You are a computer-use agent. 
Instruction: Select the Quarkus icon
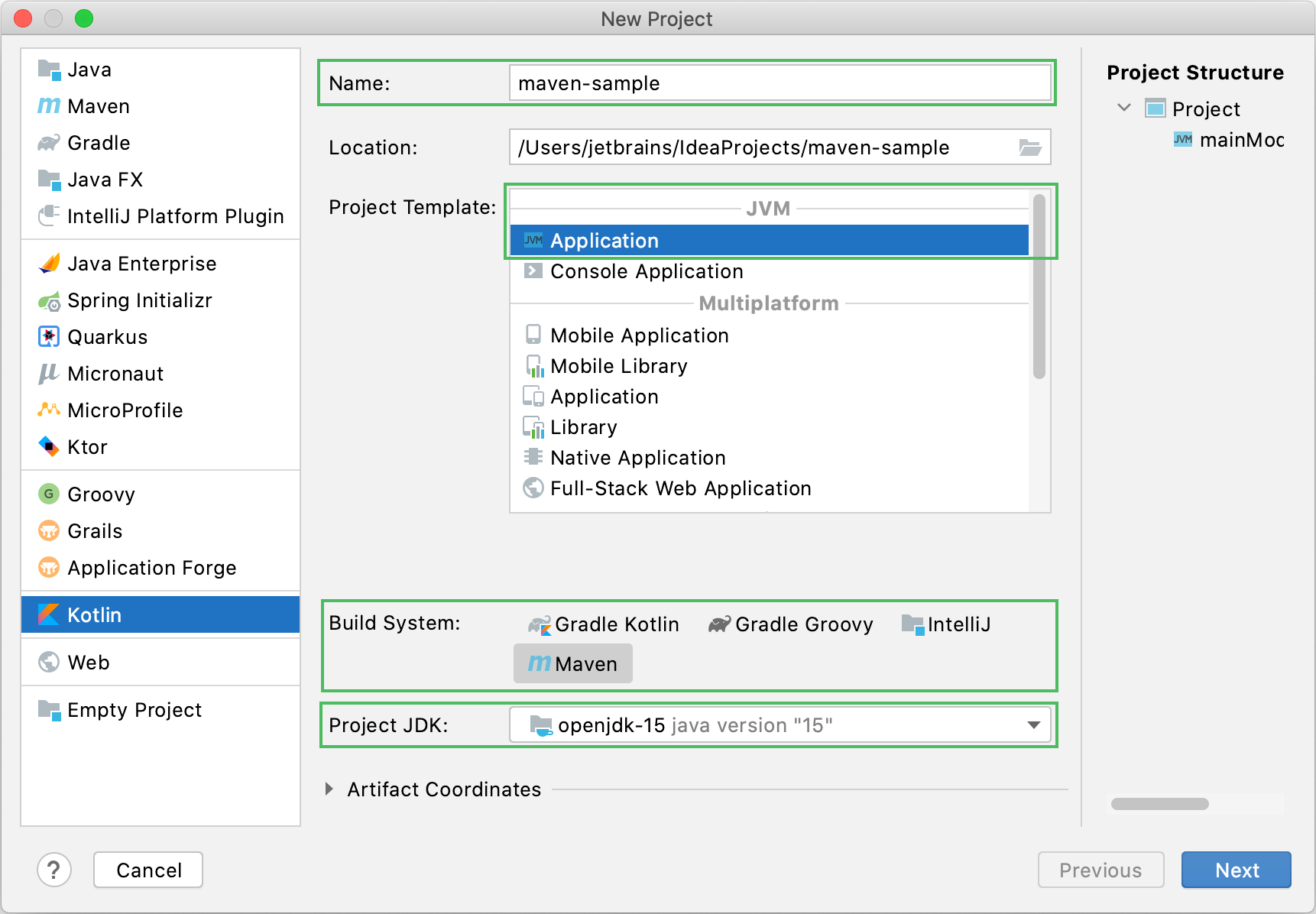click(x=49, y=337)
